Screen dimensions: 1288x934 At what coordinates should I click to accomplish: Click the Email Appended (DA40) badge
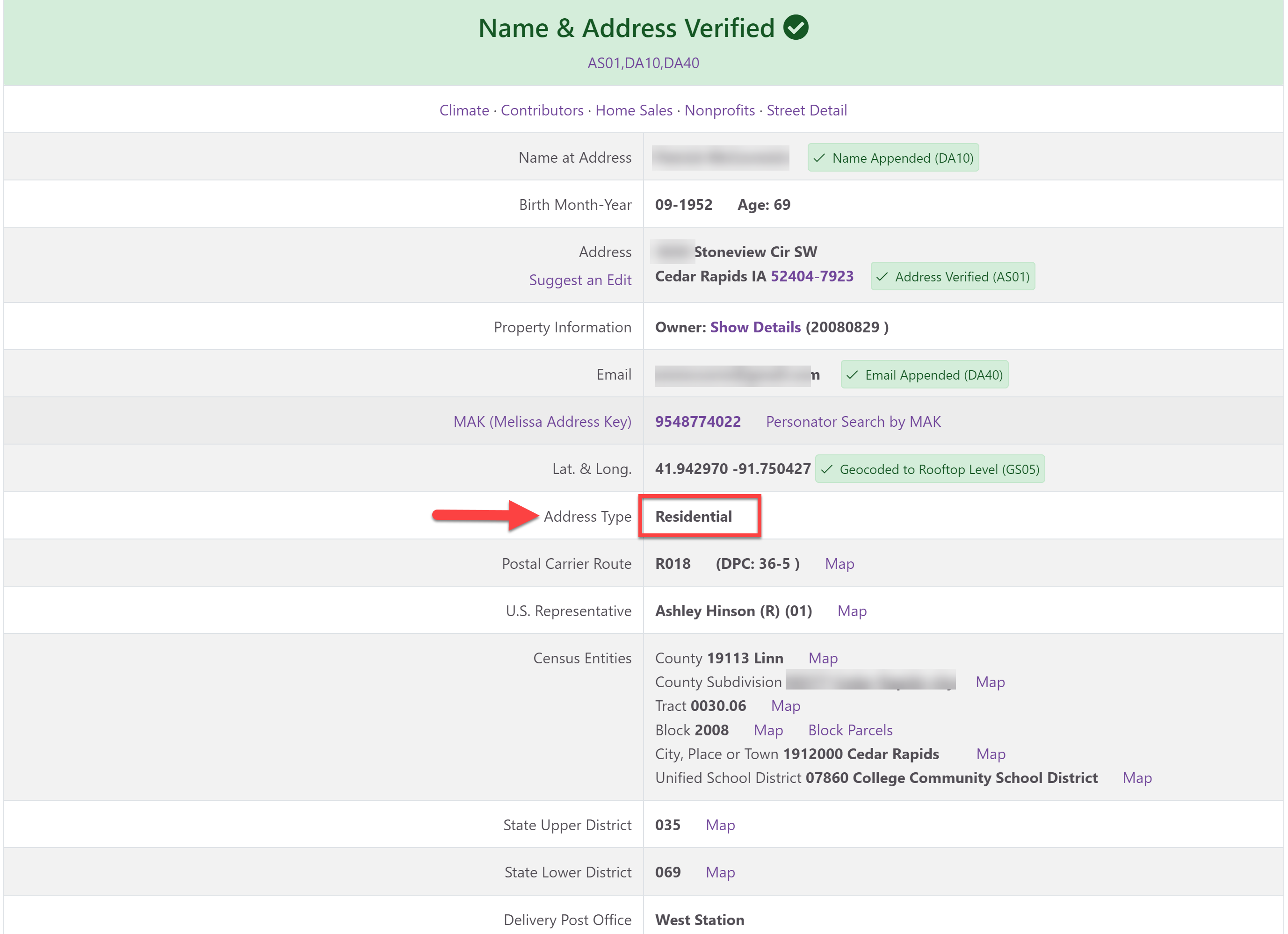(x=924, y=375)
